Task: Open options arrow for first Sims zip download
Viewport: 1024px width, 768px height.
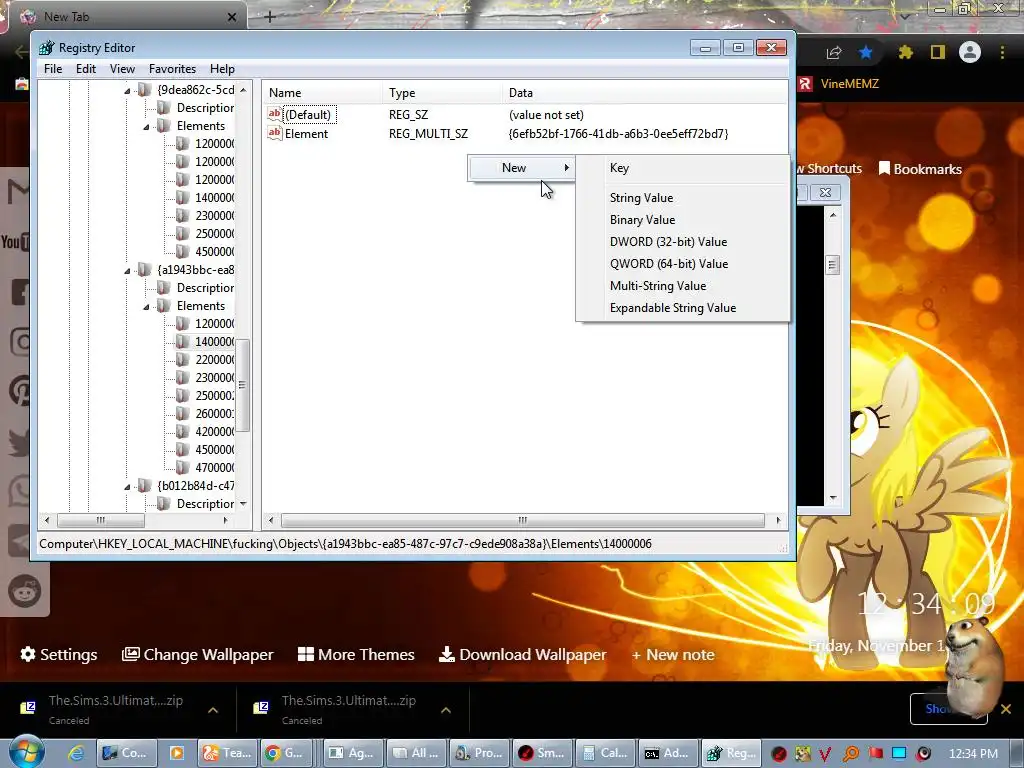Action: (213, 710)
